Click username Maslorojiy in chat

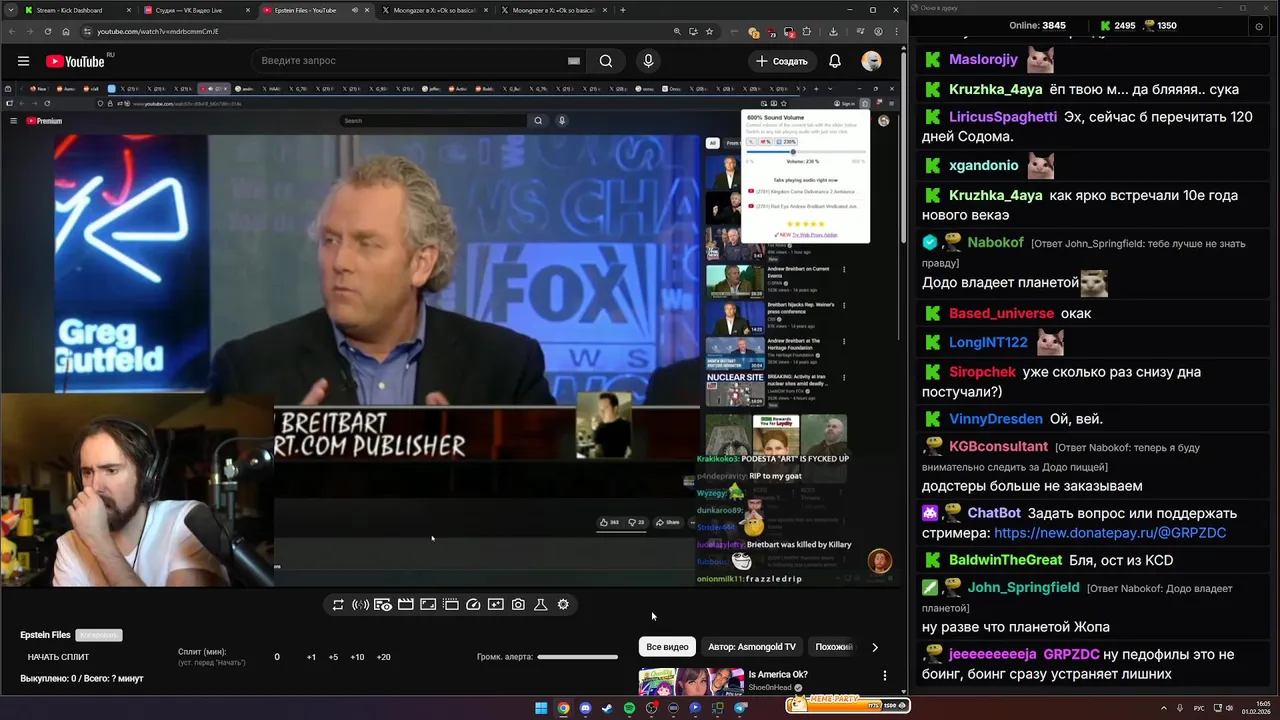click(x=983, y=59)
